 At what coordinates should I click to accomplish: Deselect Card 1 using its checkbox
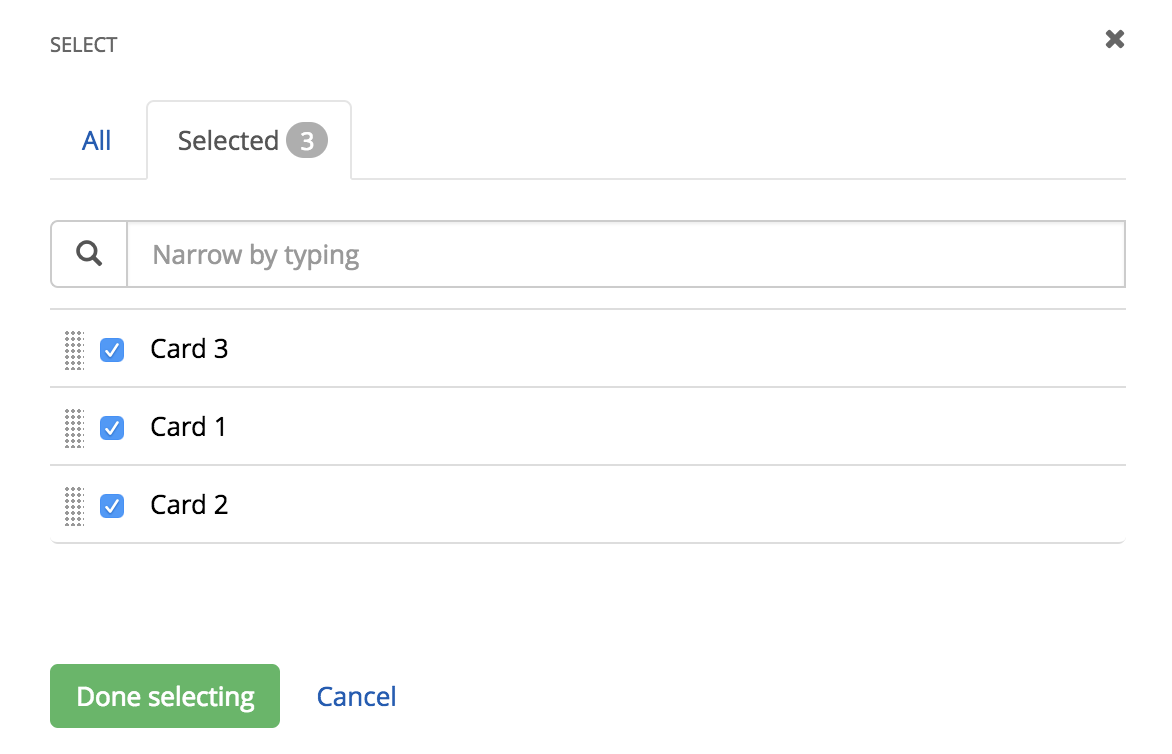[x=111, y=427]
